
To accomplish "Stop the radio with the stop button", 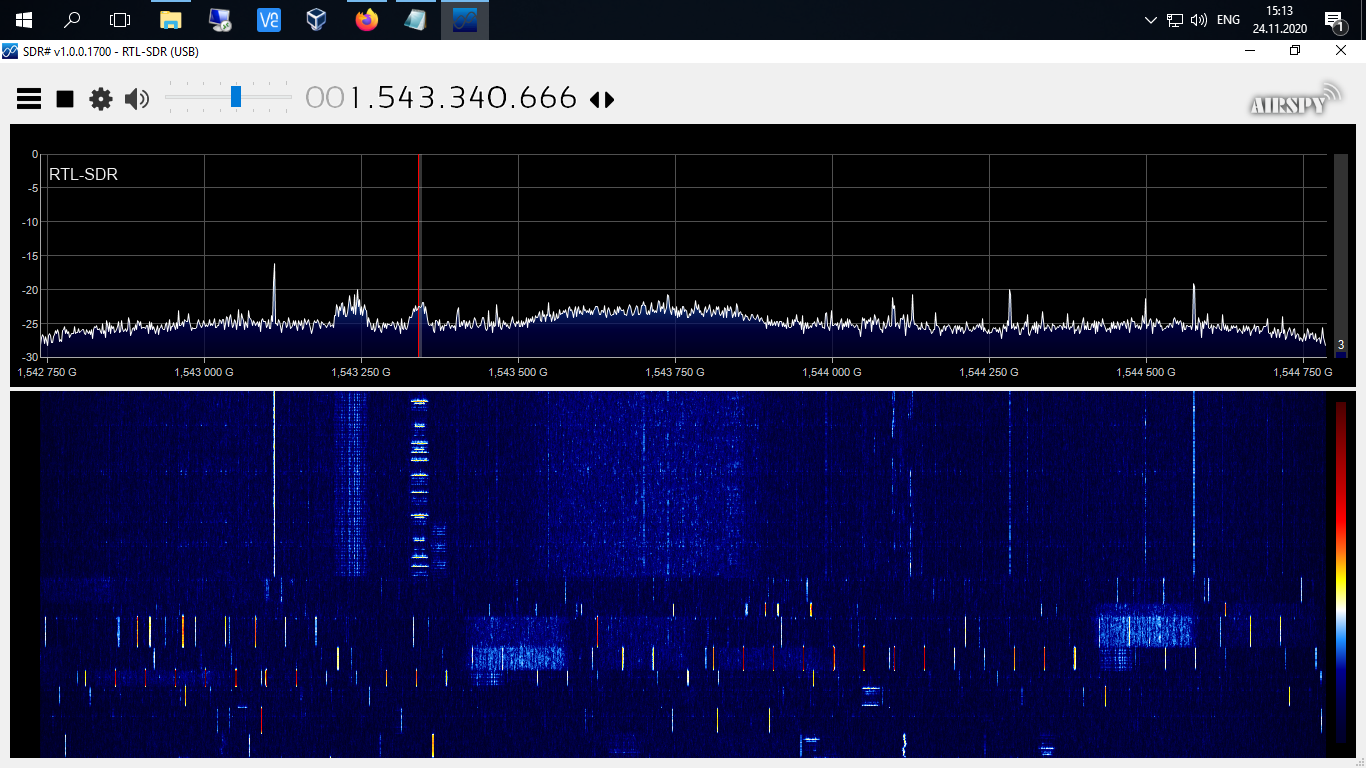I will 65,98.
